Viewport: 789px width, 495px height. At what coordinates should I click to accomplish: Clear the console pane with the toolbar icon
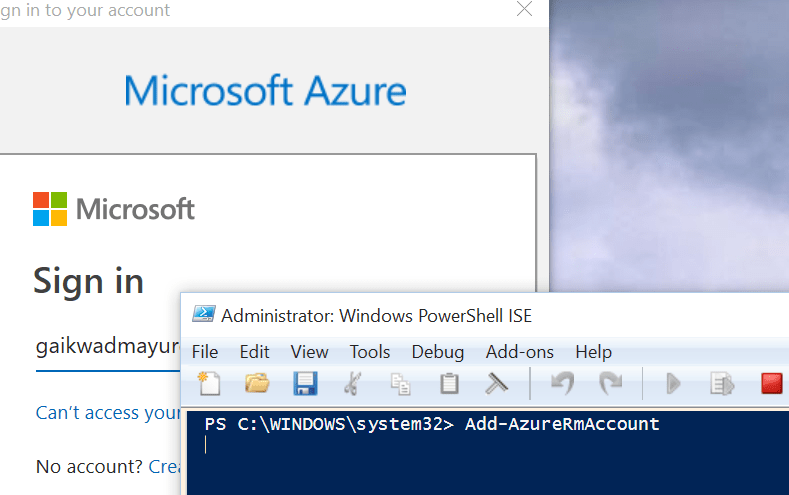coord(496,384)
